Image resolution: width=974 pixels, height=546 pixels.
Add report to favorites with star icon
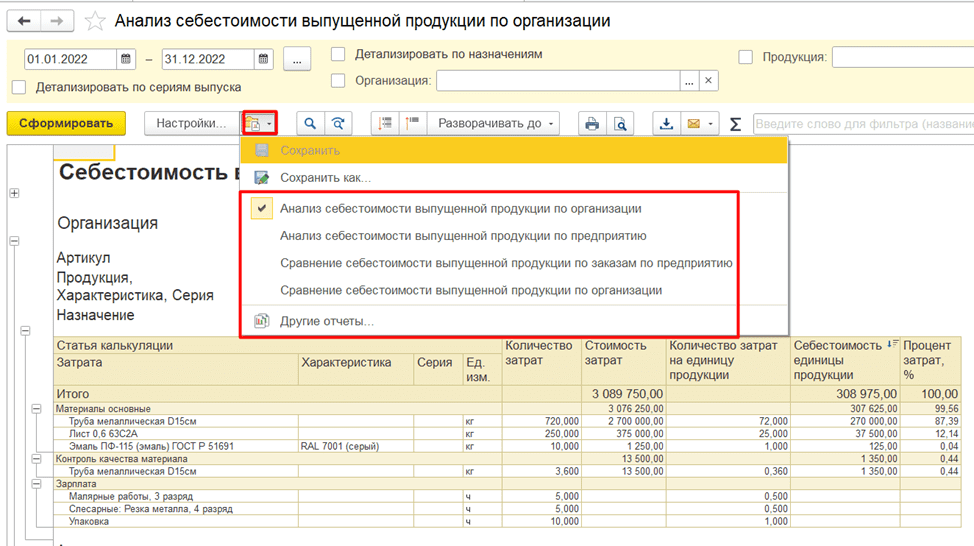94,21
